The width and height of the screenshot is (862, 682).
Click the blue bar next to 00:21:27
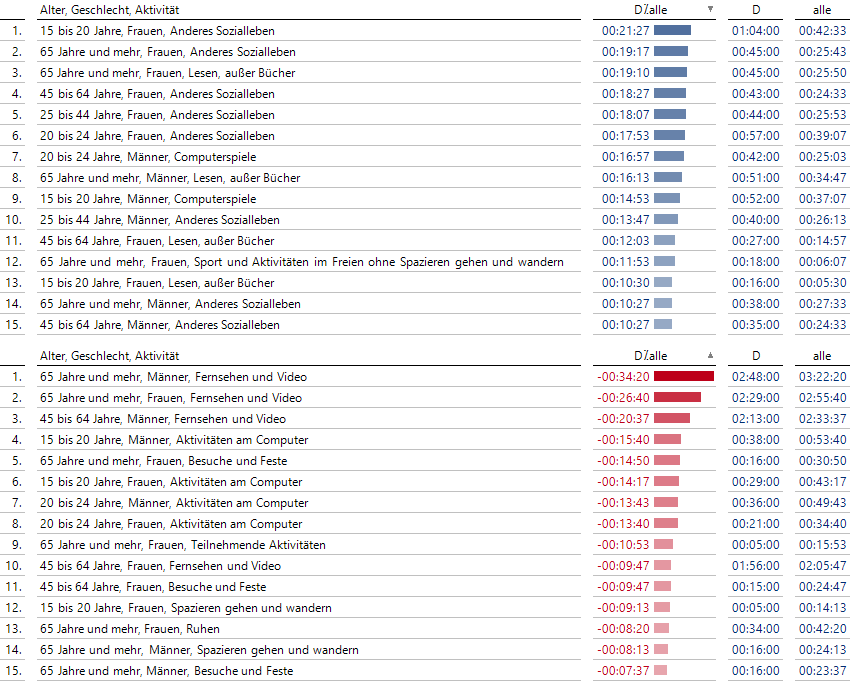coord(672,31)
